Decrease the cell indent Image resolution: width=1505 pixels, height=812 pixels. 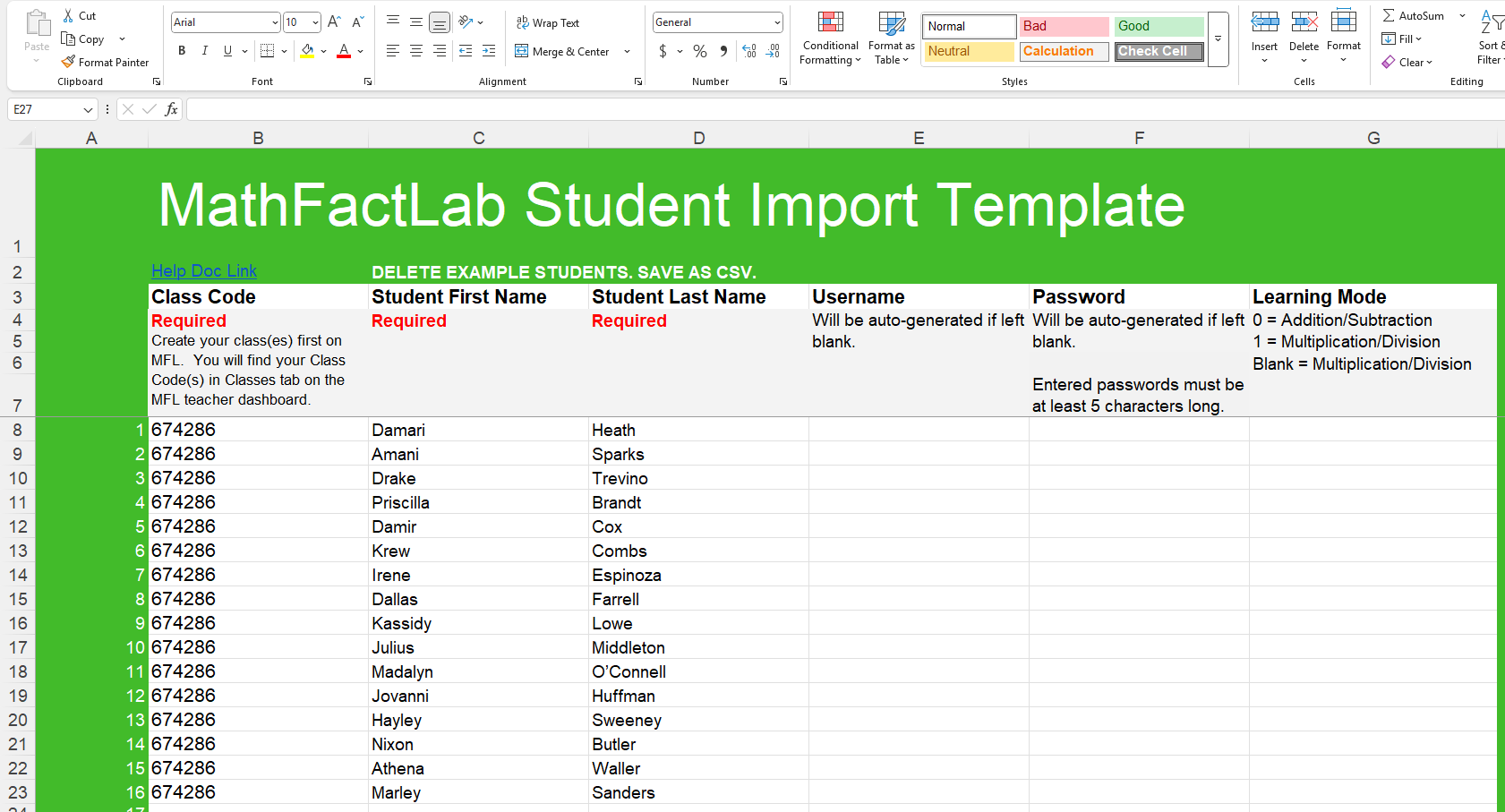coord(466,51)
